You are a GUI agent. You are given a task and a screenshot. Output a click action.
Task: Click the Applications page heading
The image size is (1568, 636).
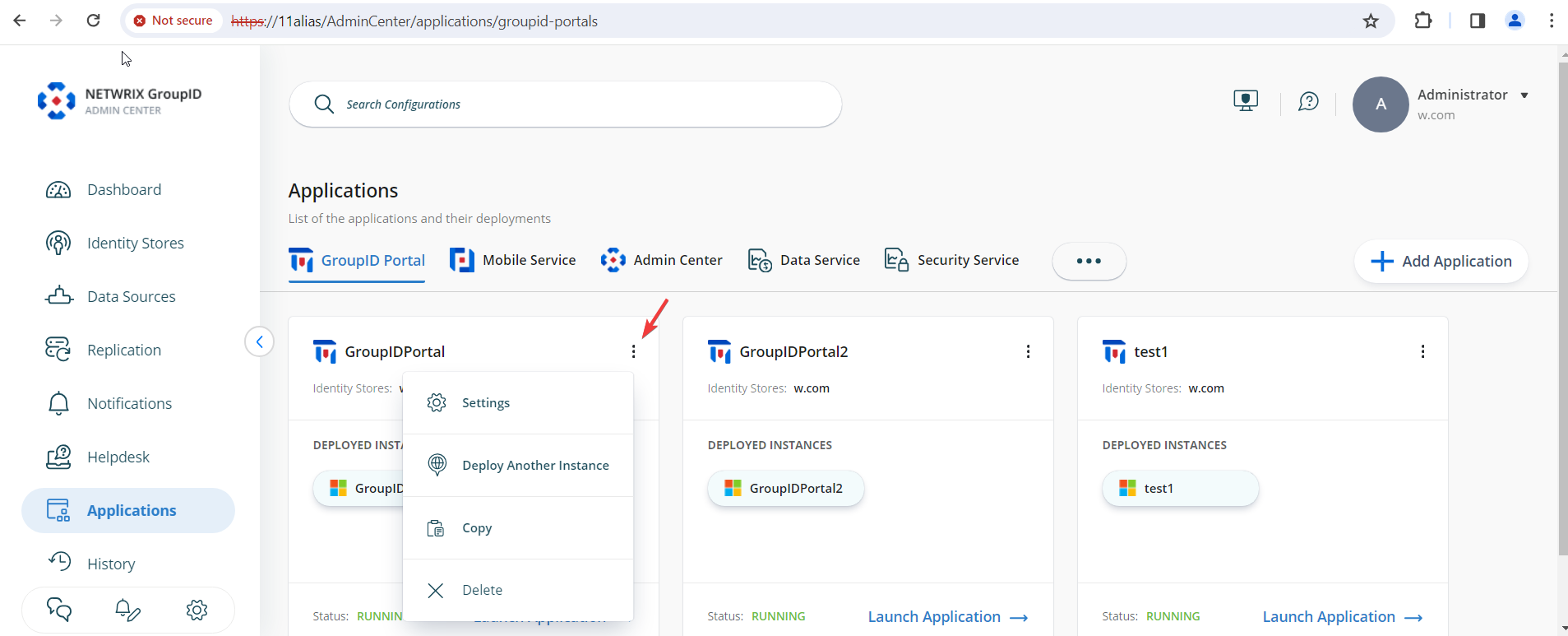[x=343, y=191]
